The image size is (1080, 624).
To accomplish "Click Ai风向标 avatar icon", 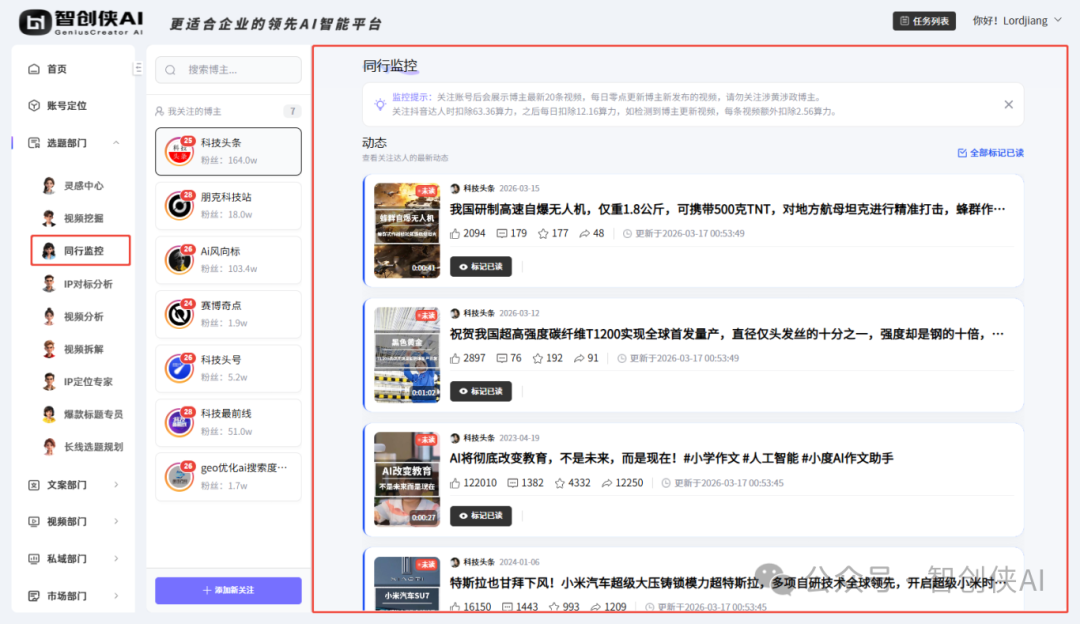I will [x=180, y=260].
